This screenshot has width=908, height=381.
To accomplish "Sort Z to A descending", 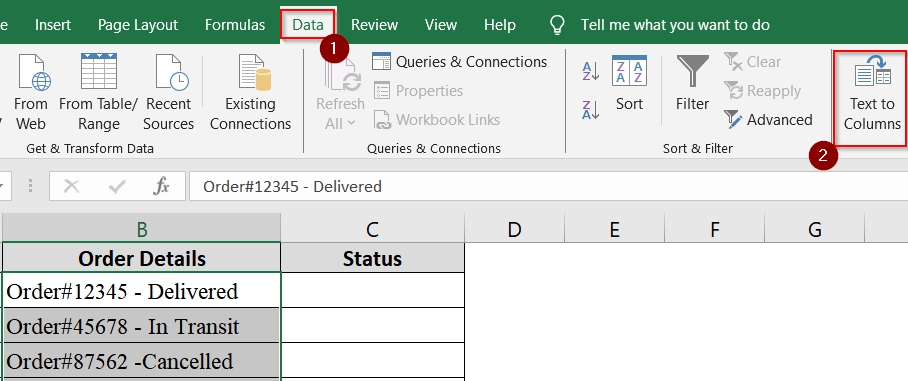I will point(591,109).
